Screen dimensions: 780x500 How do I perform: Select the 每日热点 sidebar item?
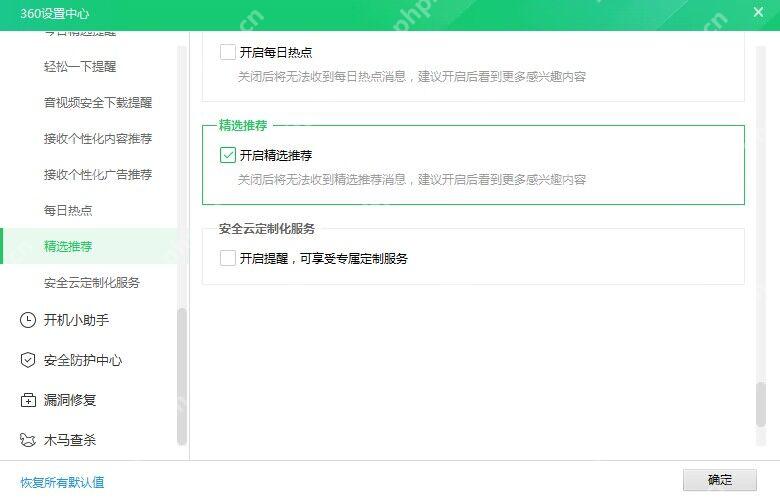[68, 210]
